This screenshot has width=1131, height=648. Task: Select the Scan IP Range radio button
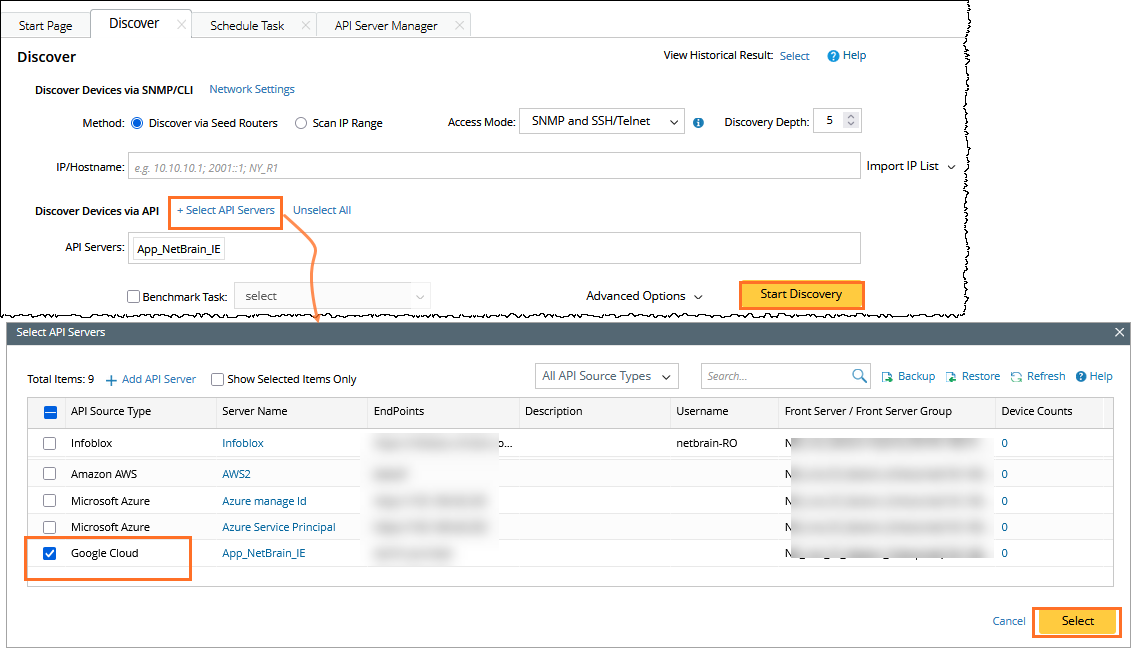click(301, 123)
